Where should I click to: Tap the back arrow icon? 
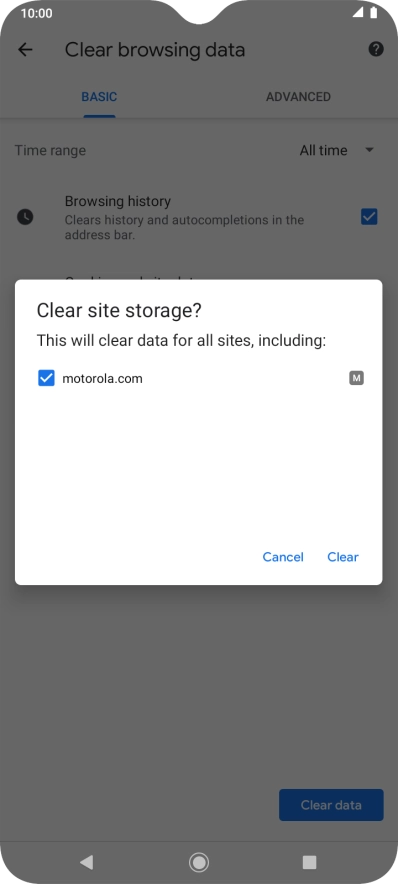(25, 50)
